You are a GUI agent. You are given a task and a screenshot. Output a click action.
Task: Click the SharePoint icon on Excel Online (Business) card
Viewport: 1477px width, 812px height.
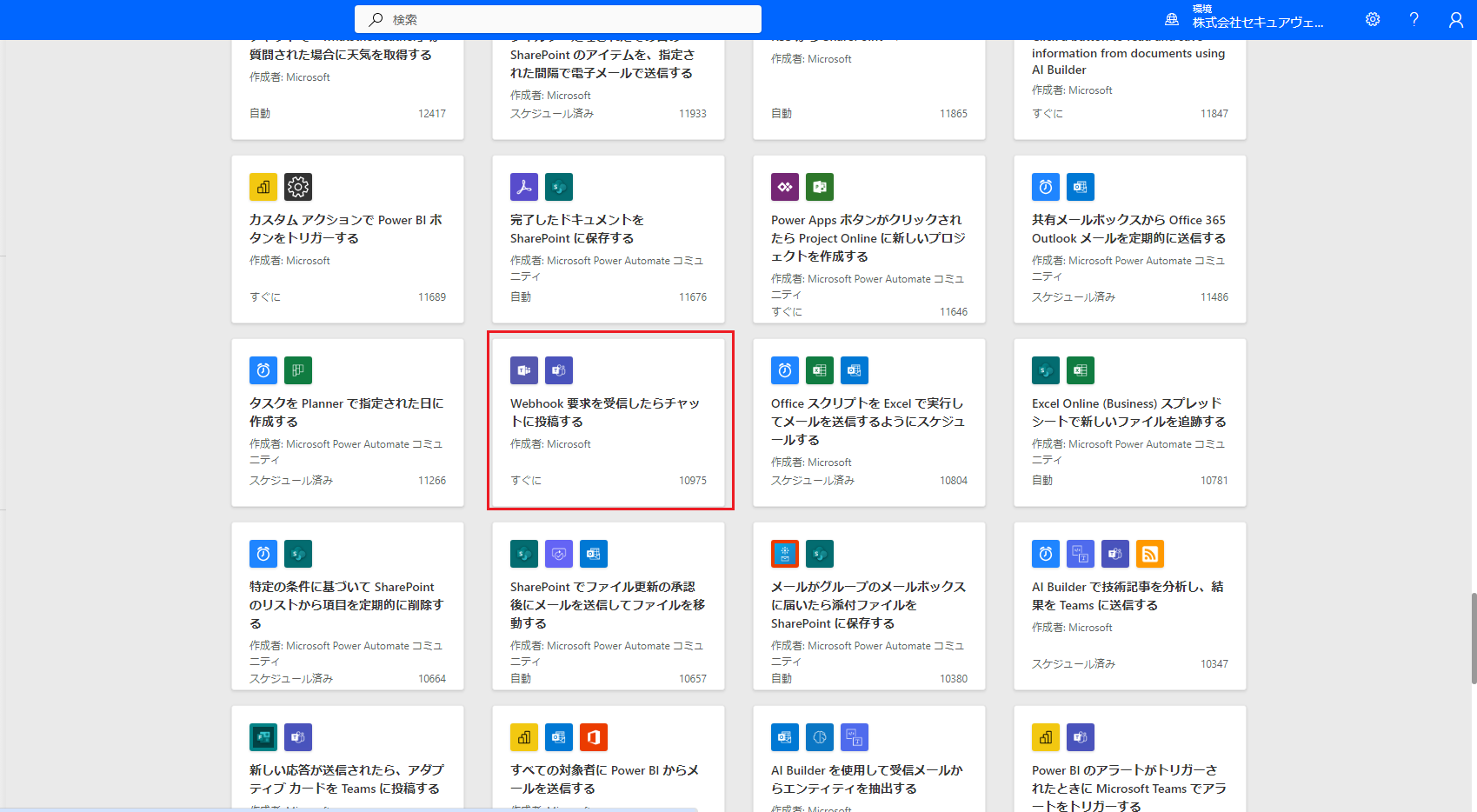pos(1046,370)
